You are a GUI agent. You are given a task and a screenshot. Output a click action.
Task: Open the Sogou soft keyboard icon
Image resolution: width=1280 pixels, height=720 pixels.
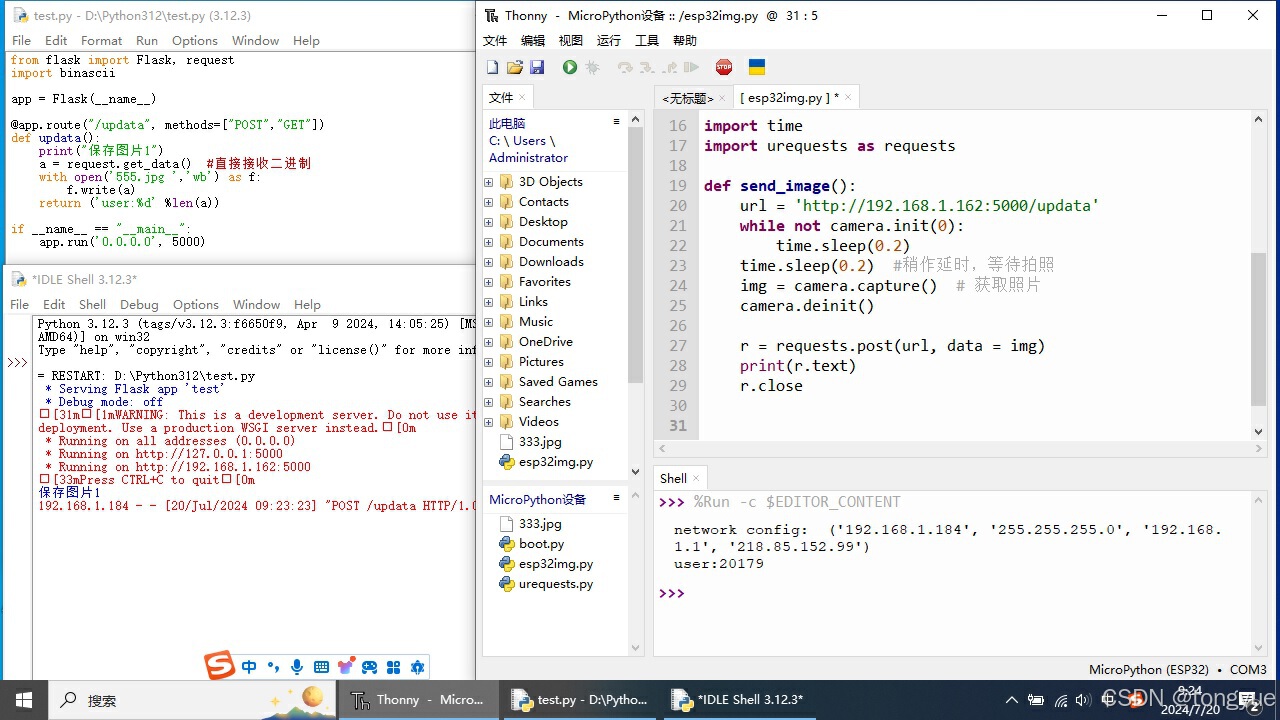click(x=321, y=667)
